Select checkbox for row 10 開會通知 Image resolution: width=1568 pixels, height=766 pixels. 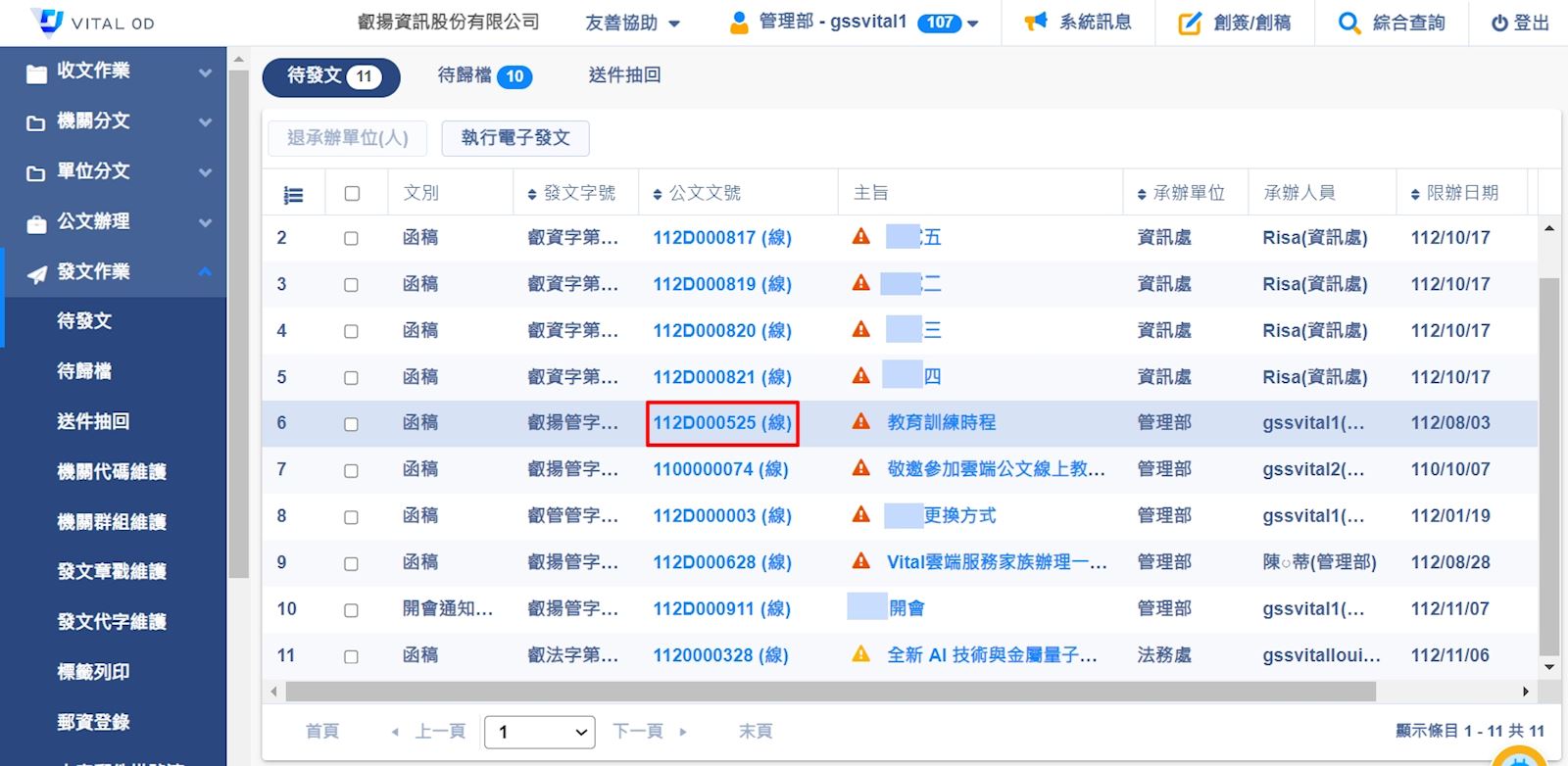(351, 609)
